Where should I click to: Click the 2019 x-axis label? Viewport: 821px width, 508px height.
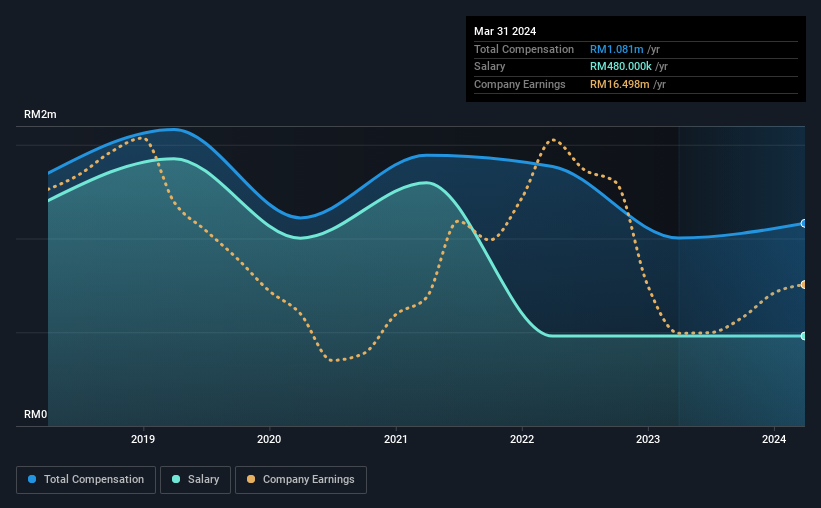pos(143,439)
